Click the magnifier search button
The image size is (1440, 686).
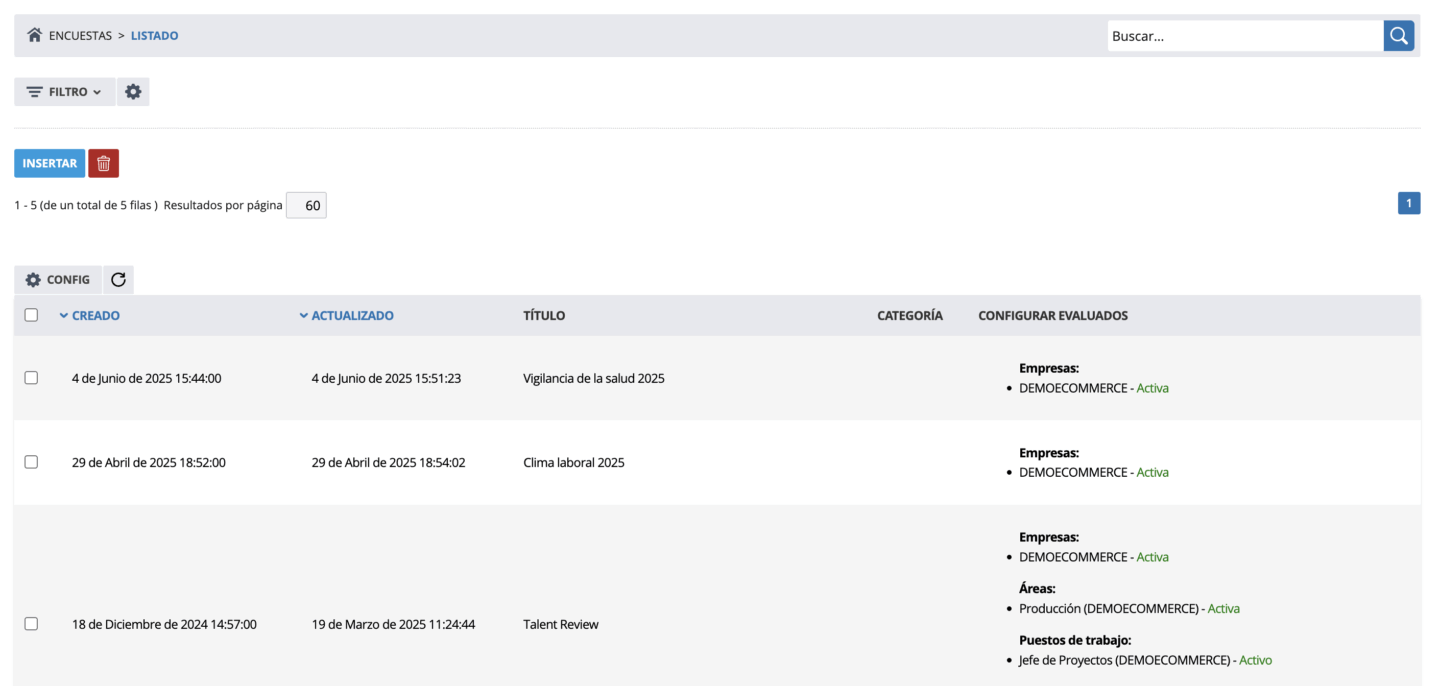(1399, 36)
